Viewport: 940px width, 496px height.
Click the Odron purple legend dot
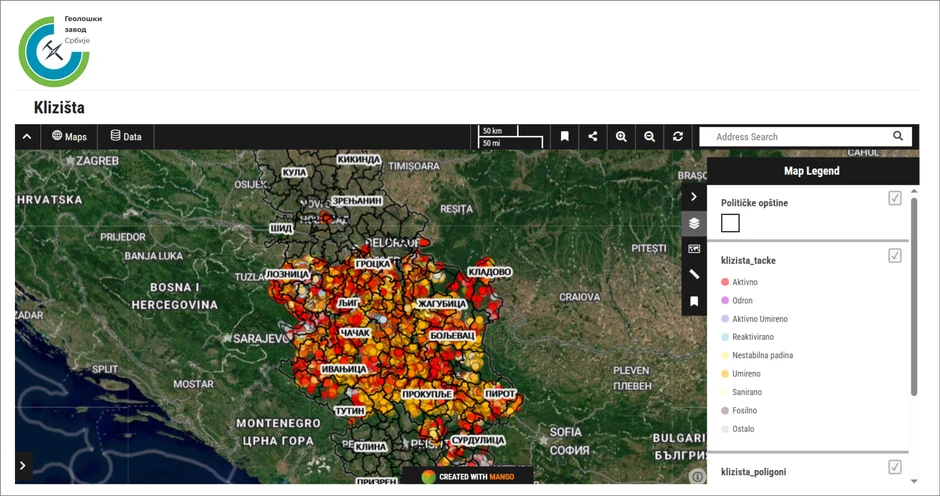click(x=725, y=300)
